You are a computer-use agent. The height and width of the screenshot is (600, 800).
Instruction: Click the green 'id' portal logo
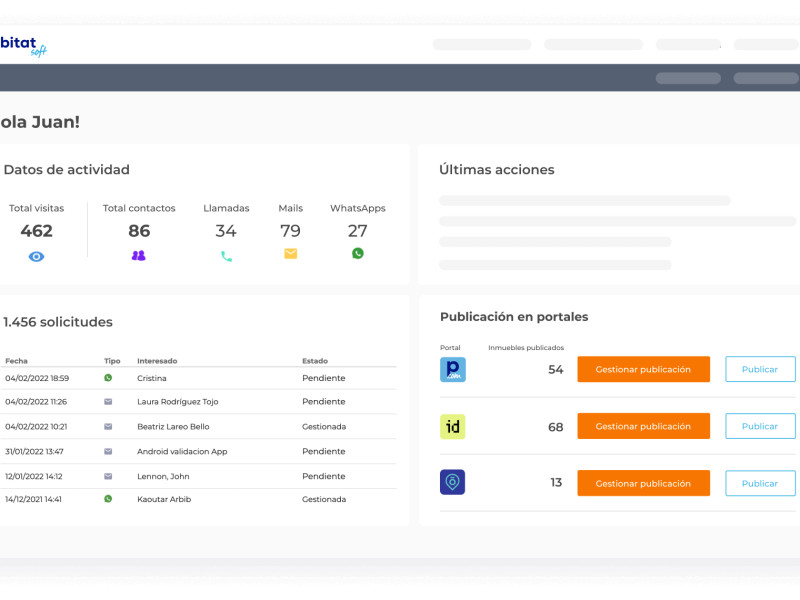pos(453,427)
